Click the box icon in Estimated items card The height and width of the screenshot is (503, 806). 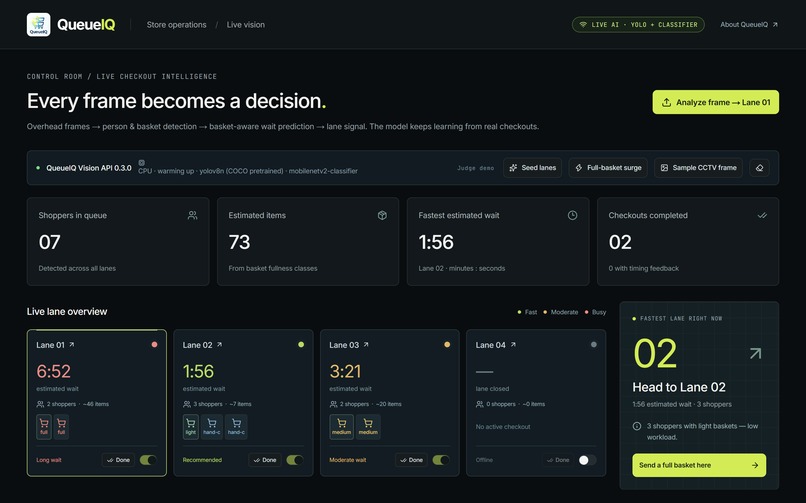point(382,215)
